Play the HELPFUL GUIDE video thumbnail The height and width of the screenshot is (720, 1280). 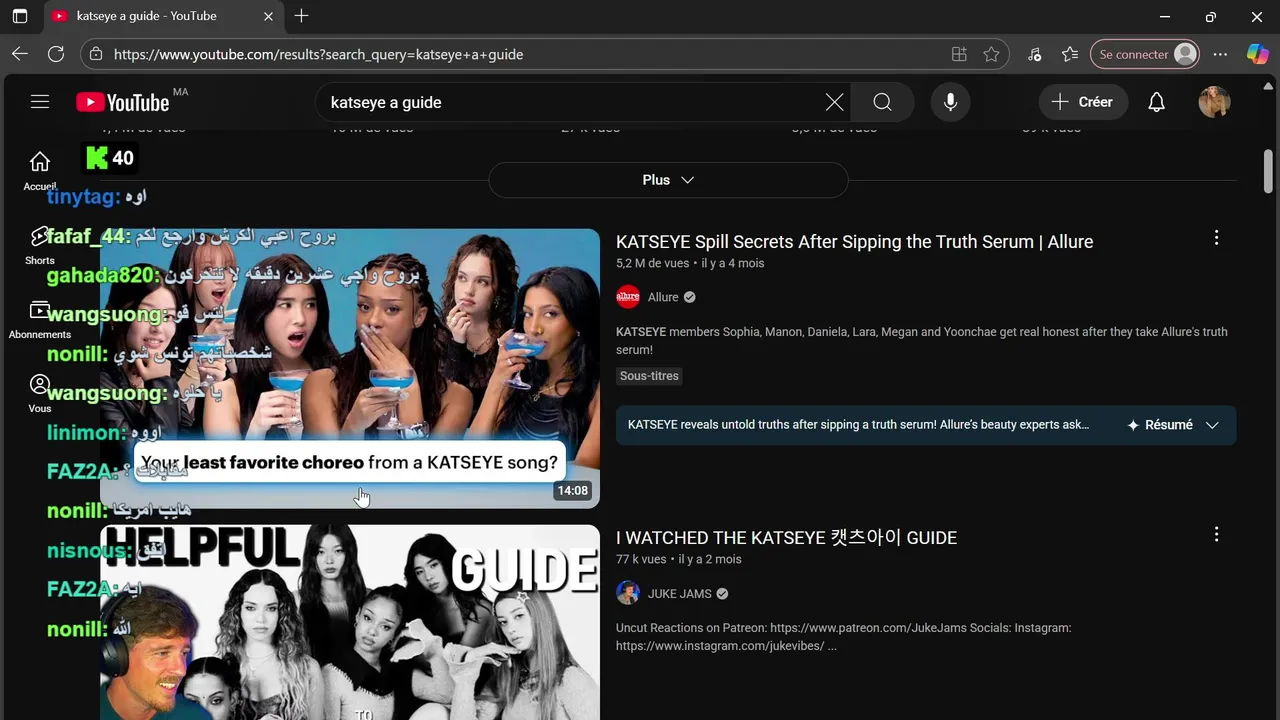click(x=350, y=622)
